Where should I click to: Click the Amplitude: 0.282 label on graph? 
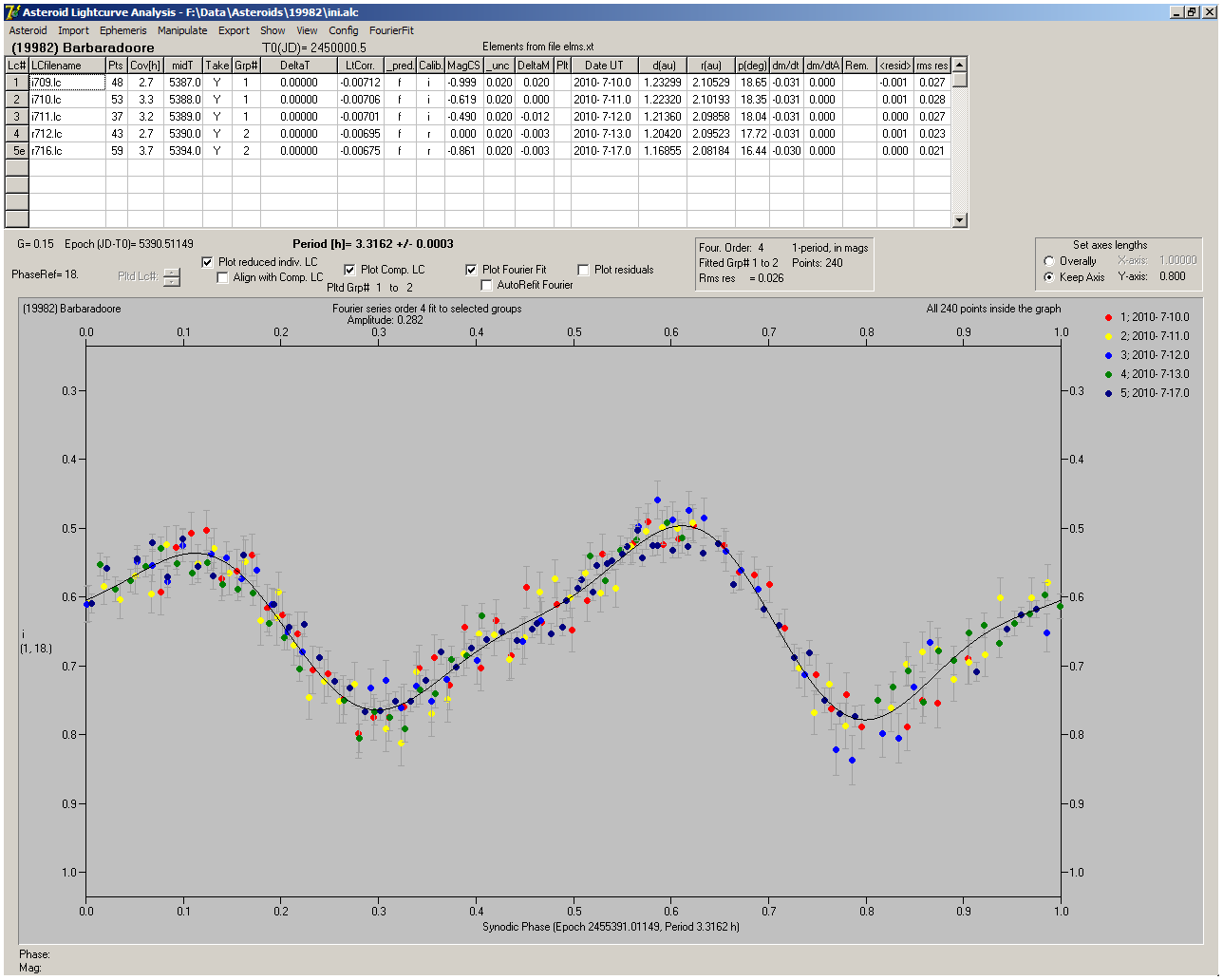coord(386,320)
